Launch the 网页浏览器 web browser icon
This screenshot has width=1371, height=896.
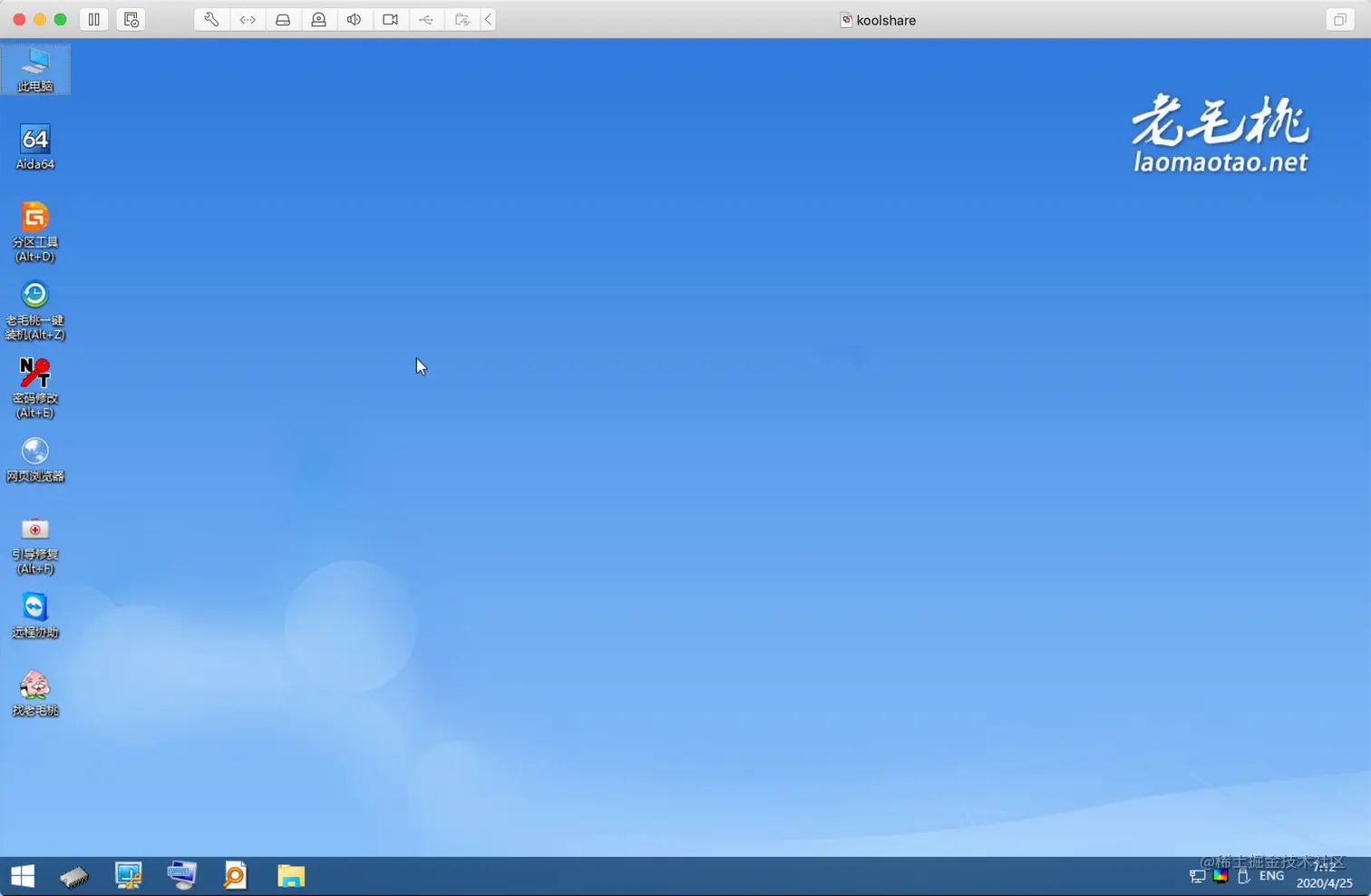point(35,460)
